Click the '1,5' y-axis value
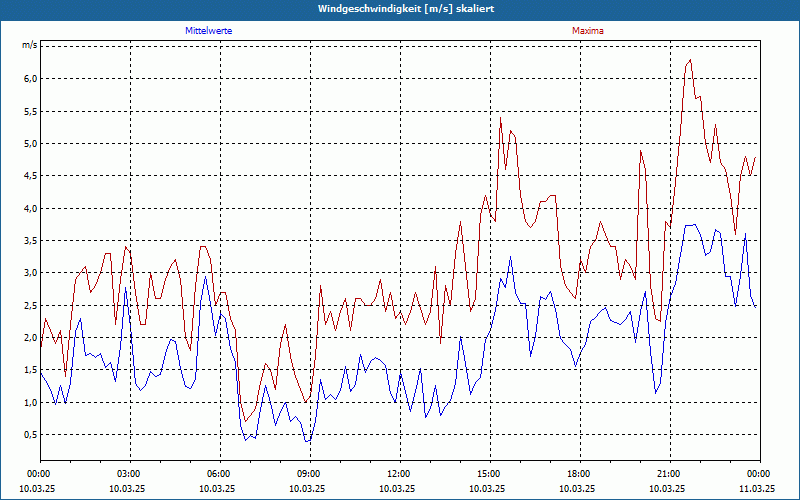The image size is (800, 500). pyautogui.click(x=31, y=369)
